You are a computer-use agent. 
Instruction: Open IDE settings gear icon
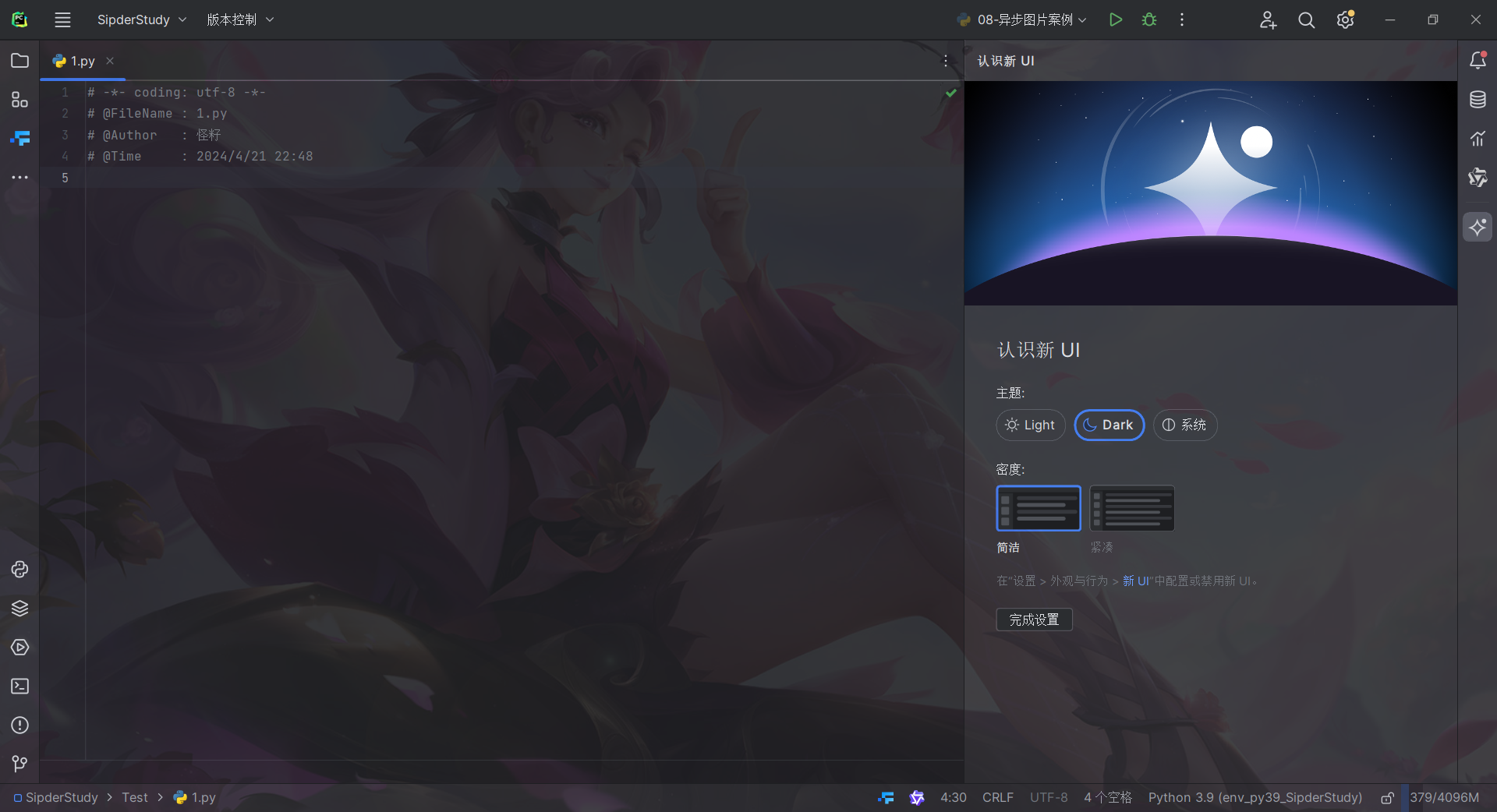click(x=1346, y=19)
